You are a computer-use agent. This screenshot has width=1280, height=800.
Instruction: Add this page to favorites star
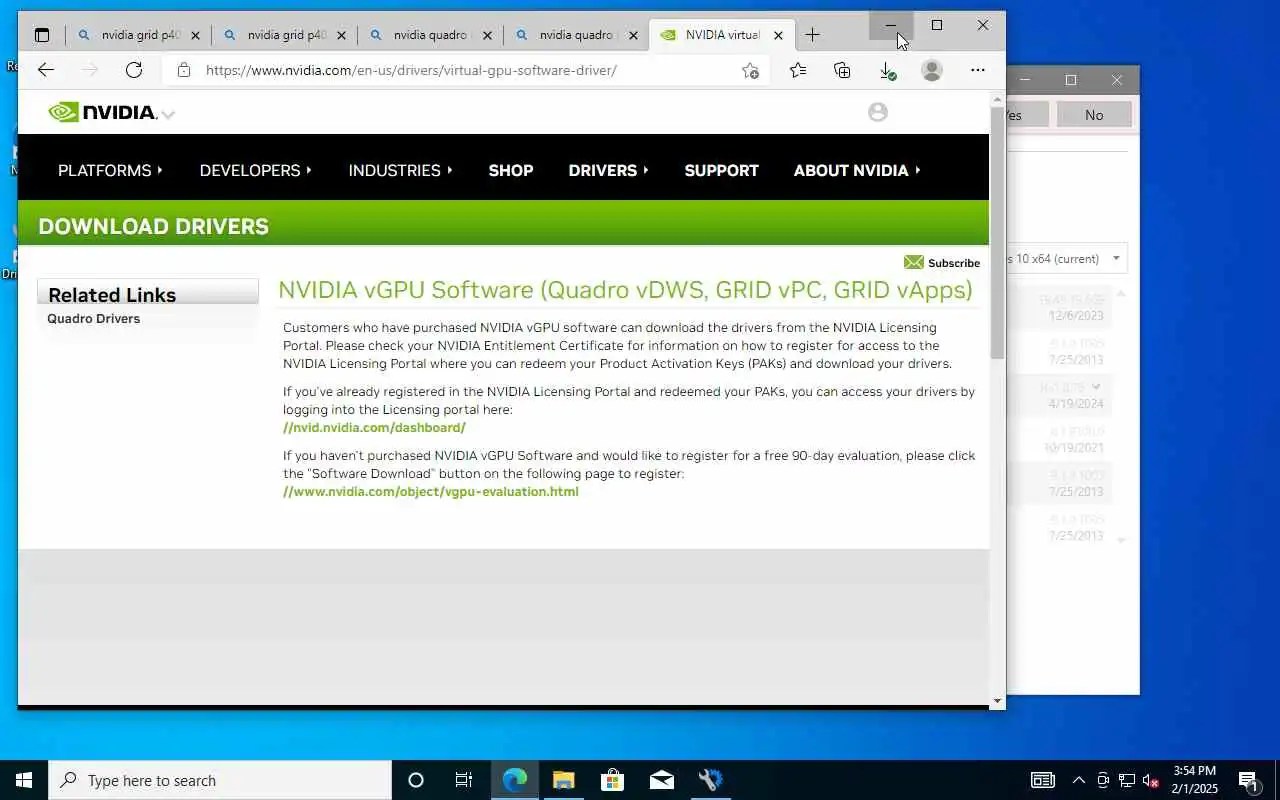tap(750, 70)
